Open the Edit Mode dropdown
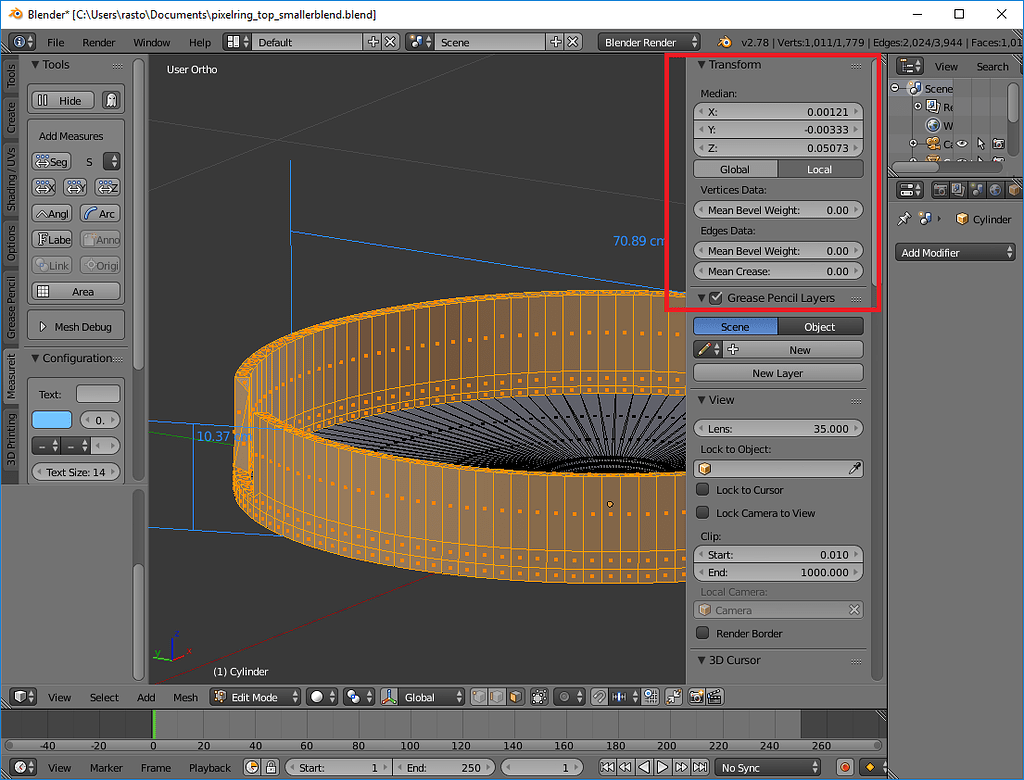Image resolution: width=1024 pixels, height=780 pixels. coord(256,697)
